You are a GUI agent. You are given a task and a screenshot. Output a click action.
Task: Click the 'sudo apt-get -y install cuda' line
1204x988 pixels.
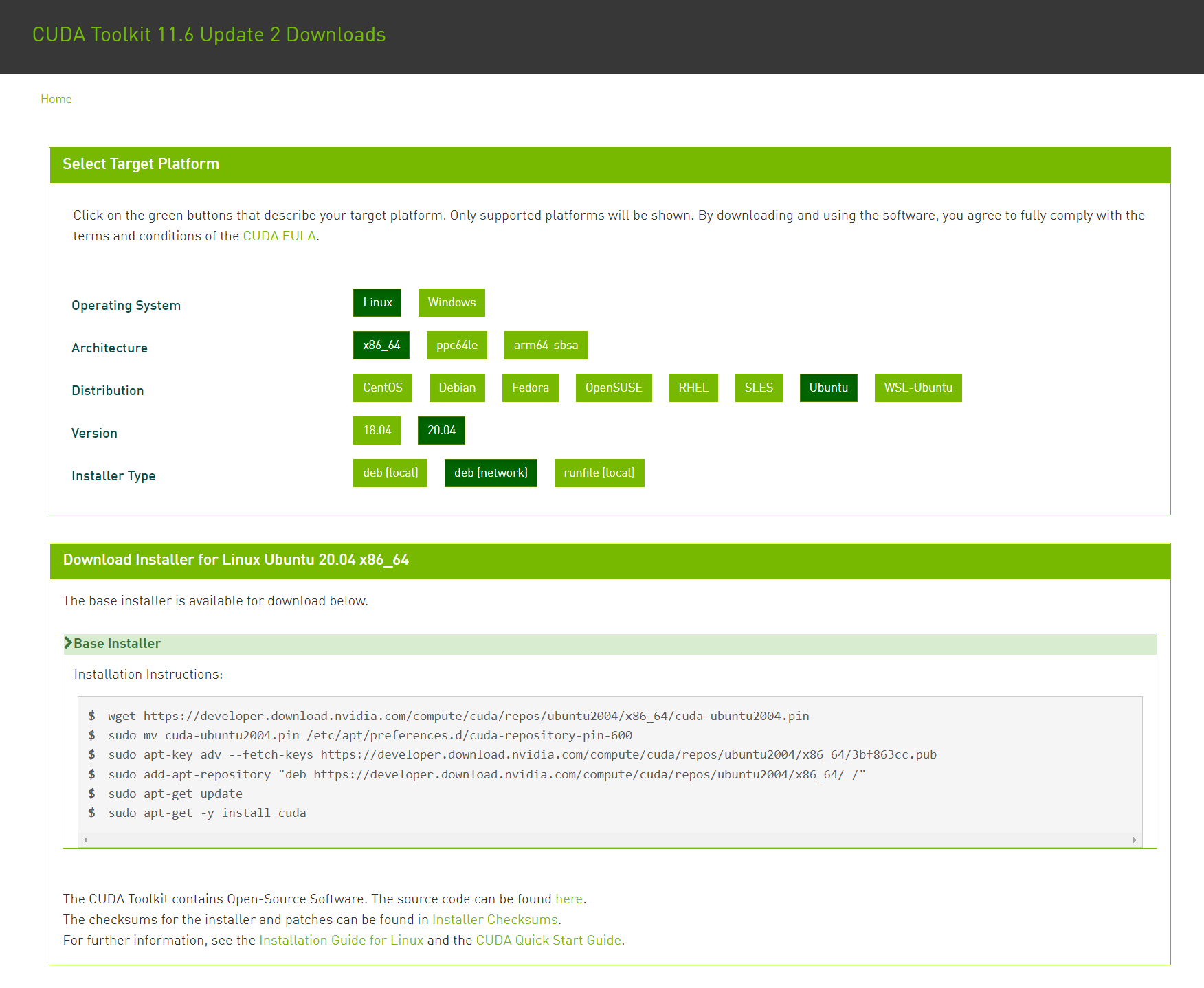[x=207, y=813]
